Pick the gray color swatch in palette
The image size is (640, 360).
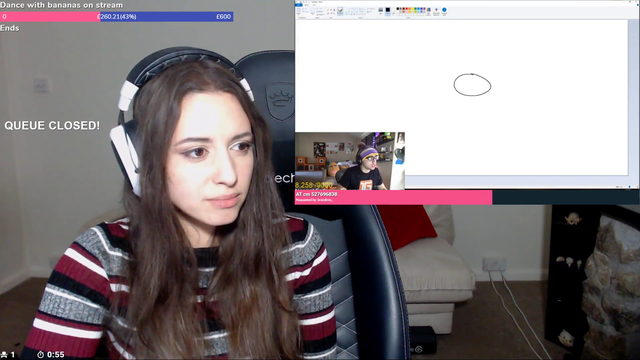click(401, 9)
